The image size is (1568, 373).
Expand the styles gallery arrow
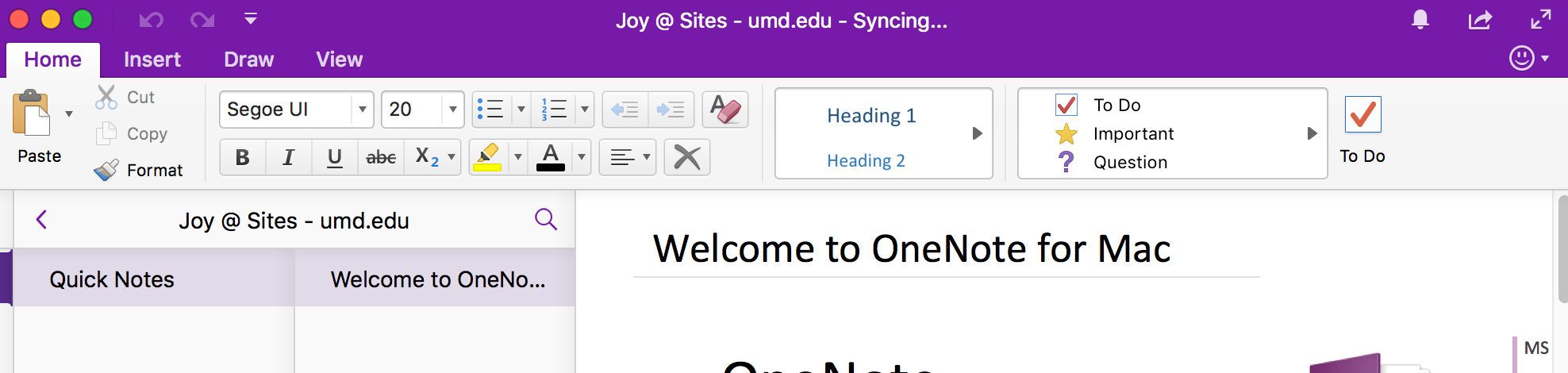(x=978, y=133)
